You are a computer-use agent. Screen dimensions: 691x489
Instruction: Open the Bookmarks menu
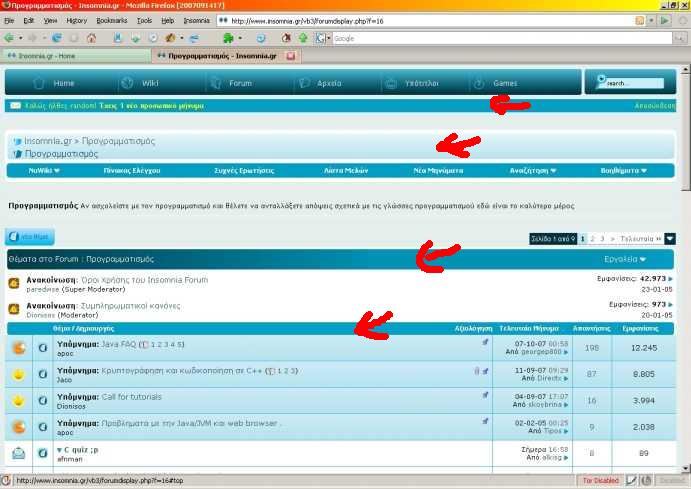pos(111,21)
